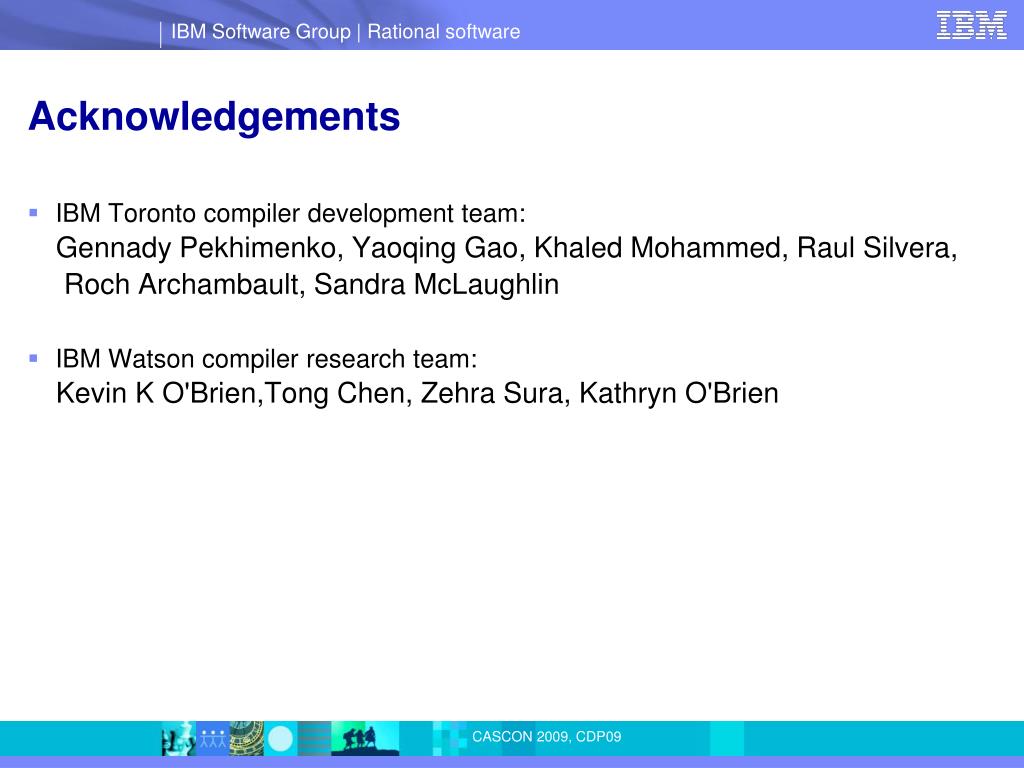Select the name "Gennady Pekhimenko"
1024x768 pixels.
click(196, 248)
